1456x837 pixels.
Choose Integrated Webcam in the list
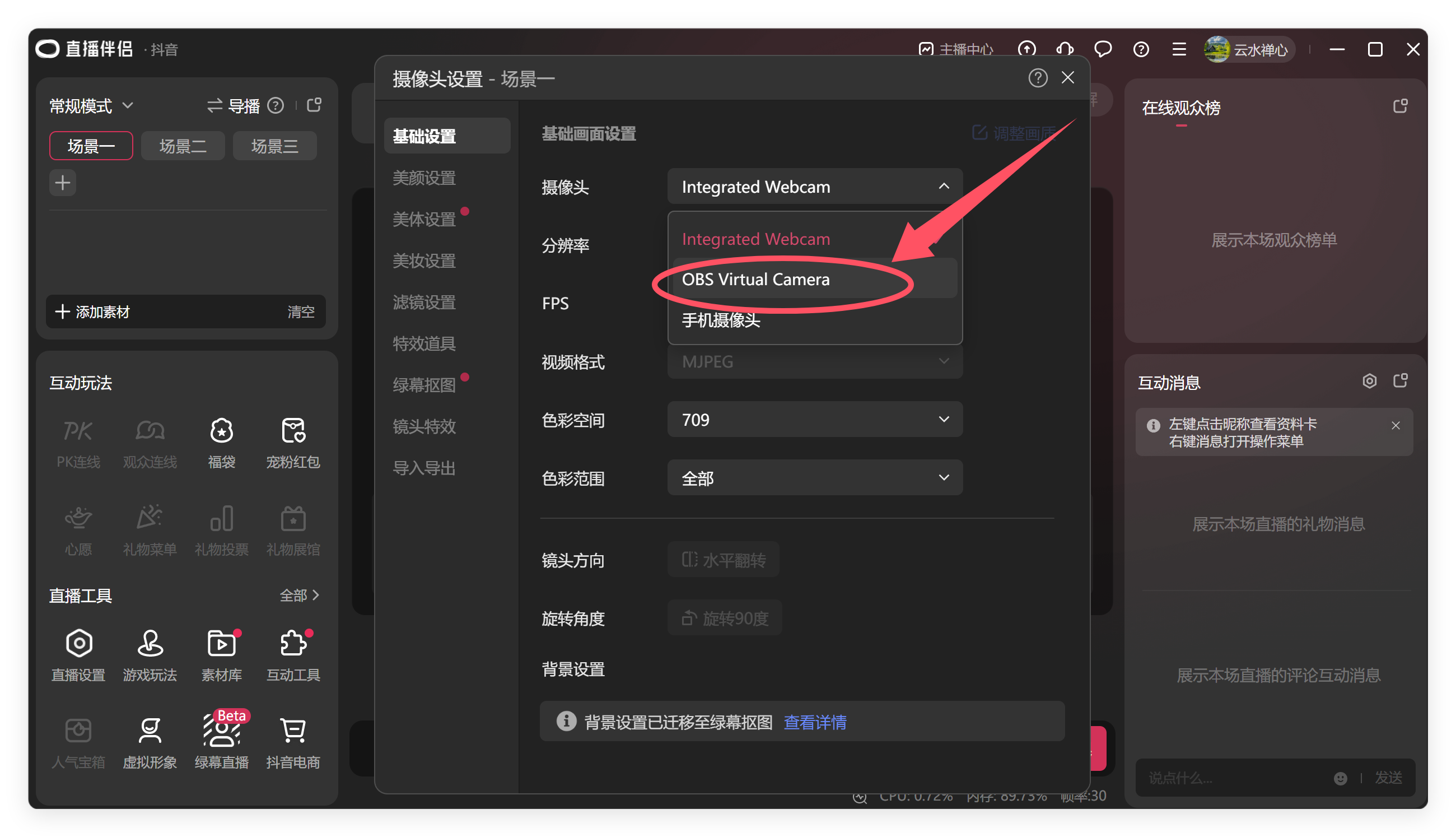point(815,239)
